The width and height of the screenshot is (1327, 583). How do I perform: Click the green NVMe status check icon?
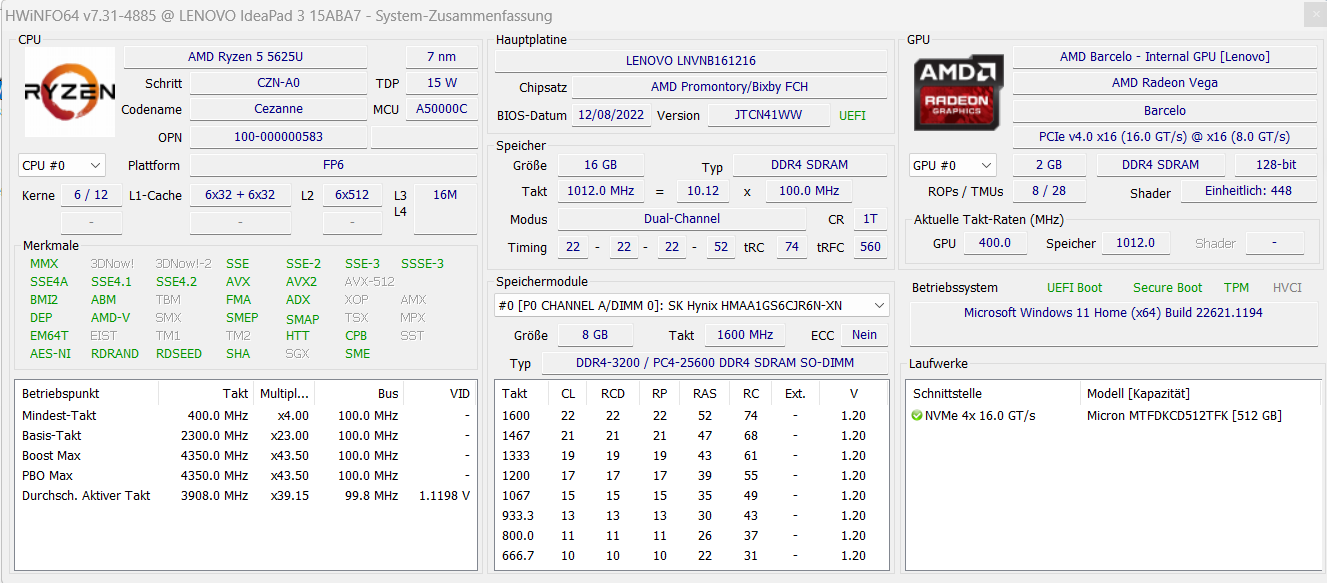point(917,415)
